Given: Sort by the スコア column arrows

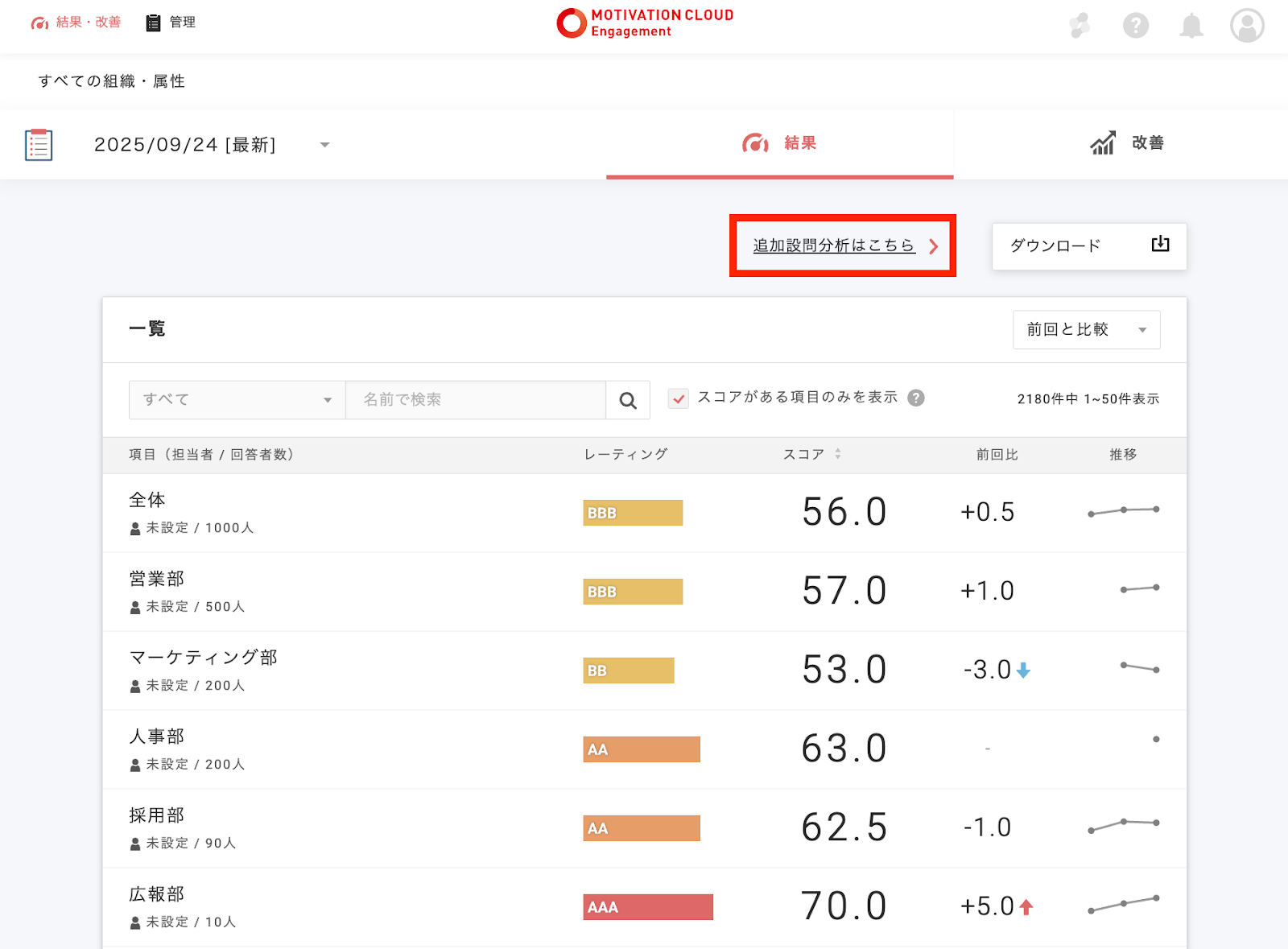Looking at the screenshot, I should click(x=838, y=454).
